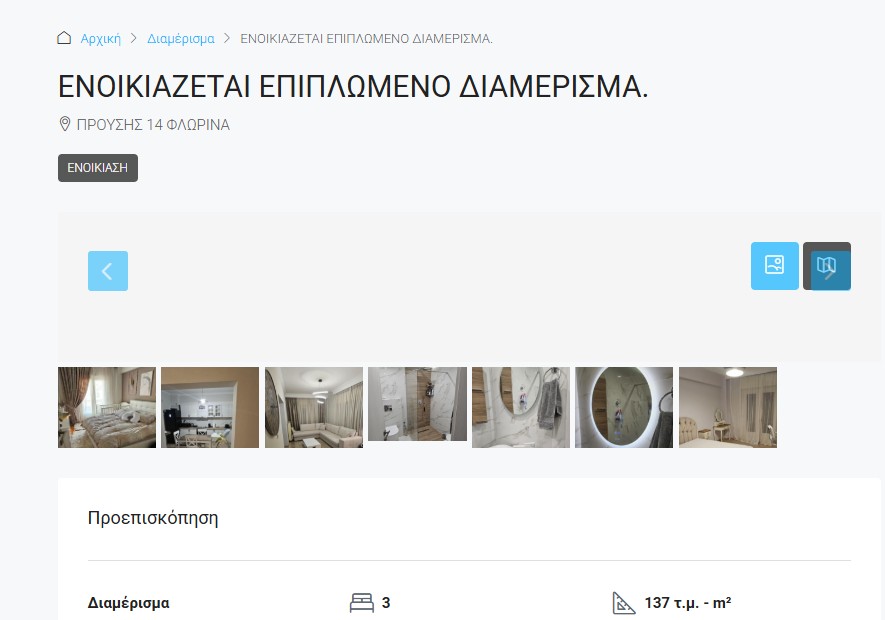885x620 pixels.
Task: Click the bed icon for bedrooms
Action: pos(362,602)
